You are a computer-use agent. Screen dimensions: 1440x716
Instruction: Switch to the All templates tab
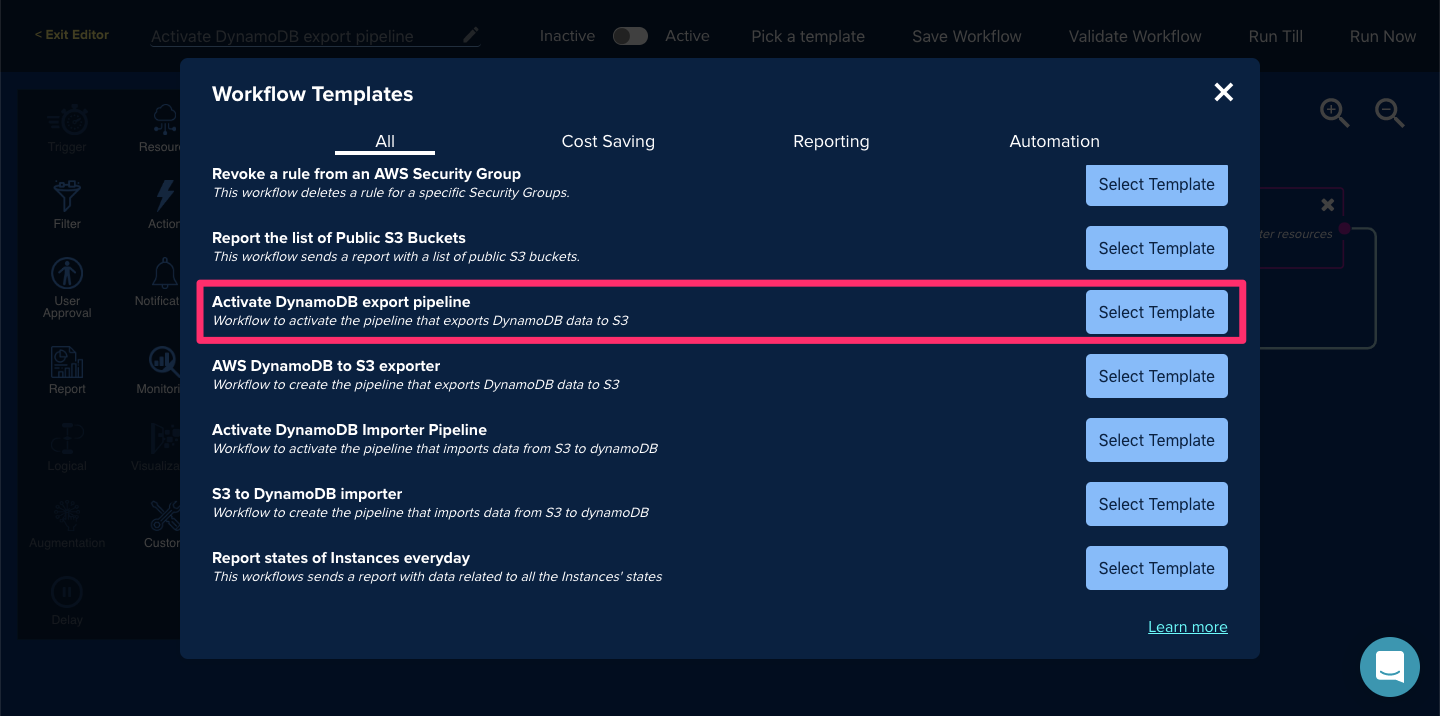click(385, 141)
